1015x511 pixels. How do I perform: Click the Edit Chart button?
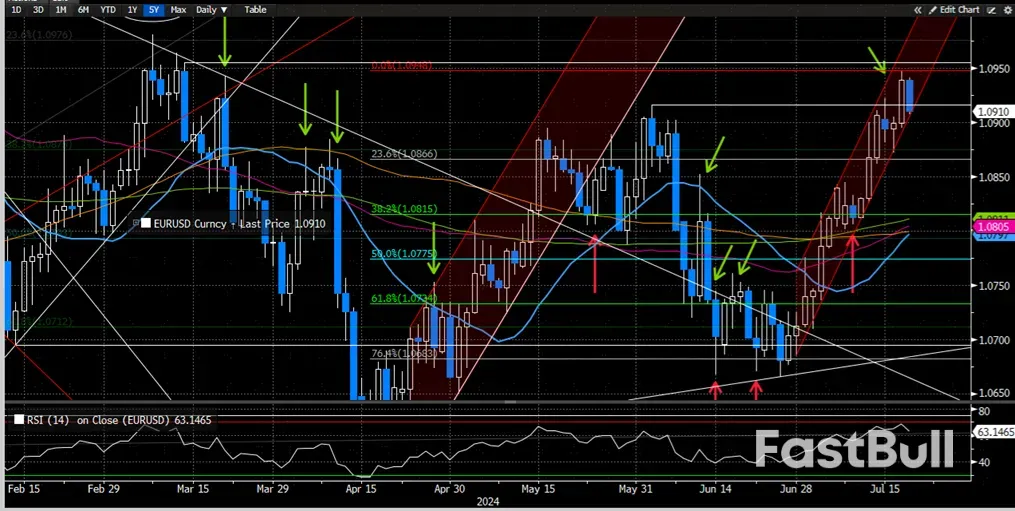click(x=960, y=9)
